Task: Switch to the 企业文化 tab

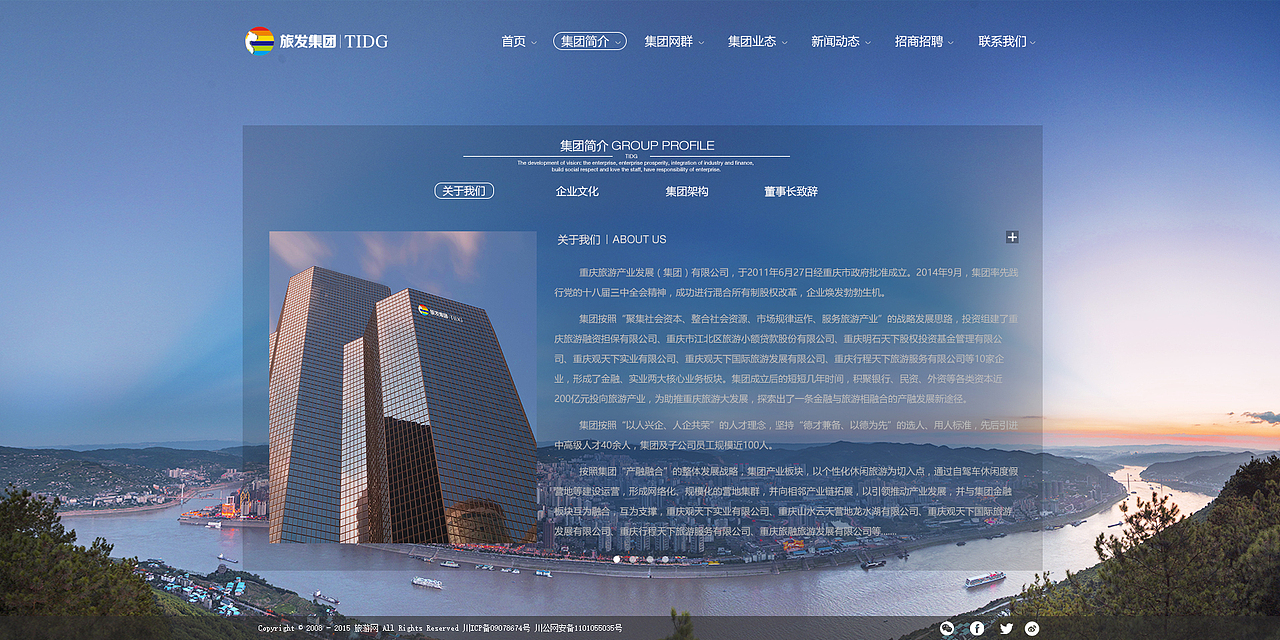Action: click(x=577, y=190)
